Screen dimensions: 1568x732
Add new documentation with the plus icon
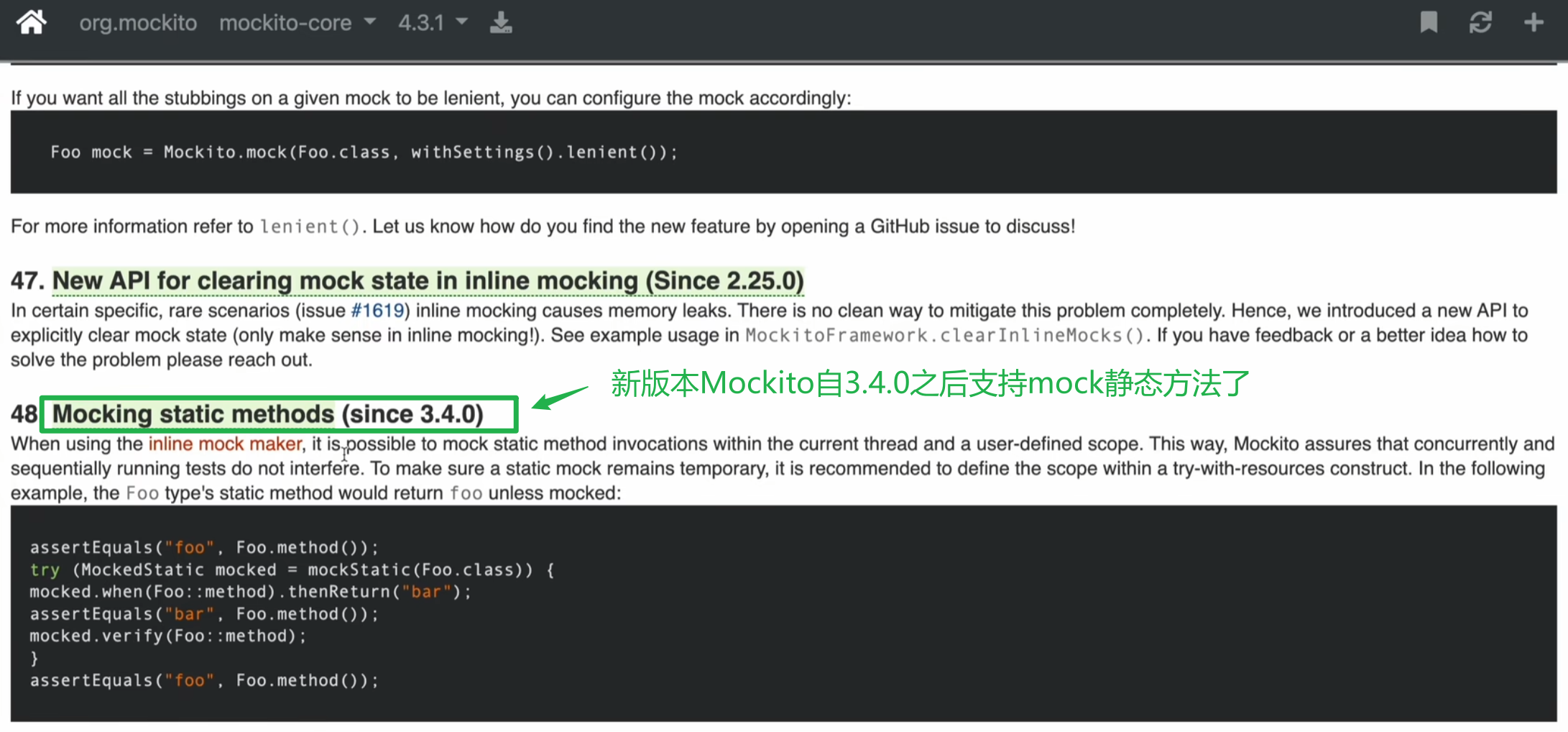click(x=1534, y=22)
